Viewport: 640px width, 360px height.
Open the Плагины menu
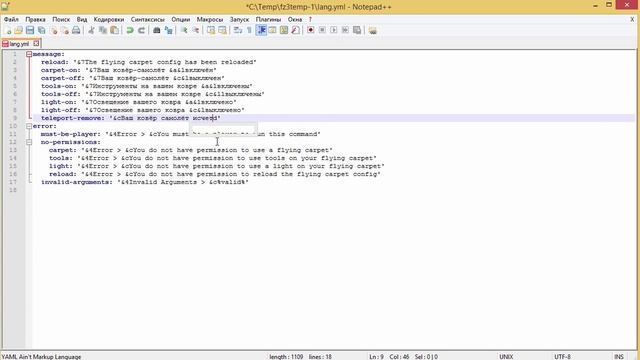[268, 19]
